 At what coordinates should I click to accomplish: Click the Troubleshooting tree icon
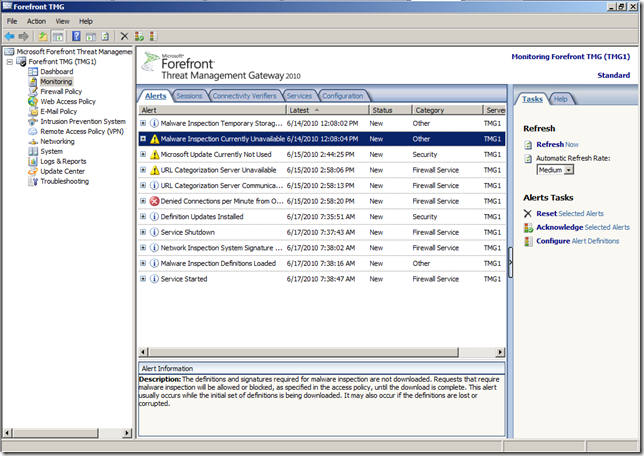(x=33, y=182)
